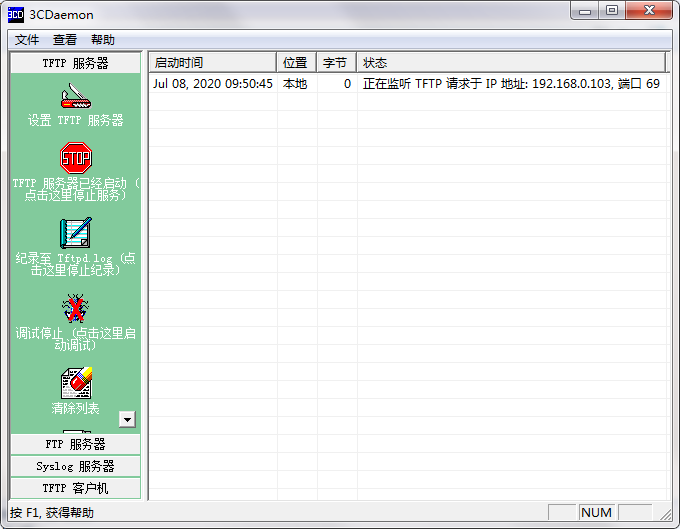Click the eraser clear list icon
Viewport: 680px width, 529px height.
click(x=76, y=383)
